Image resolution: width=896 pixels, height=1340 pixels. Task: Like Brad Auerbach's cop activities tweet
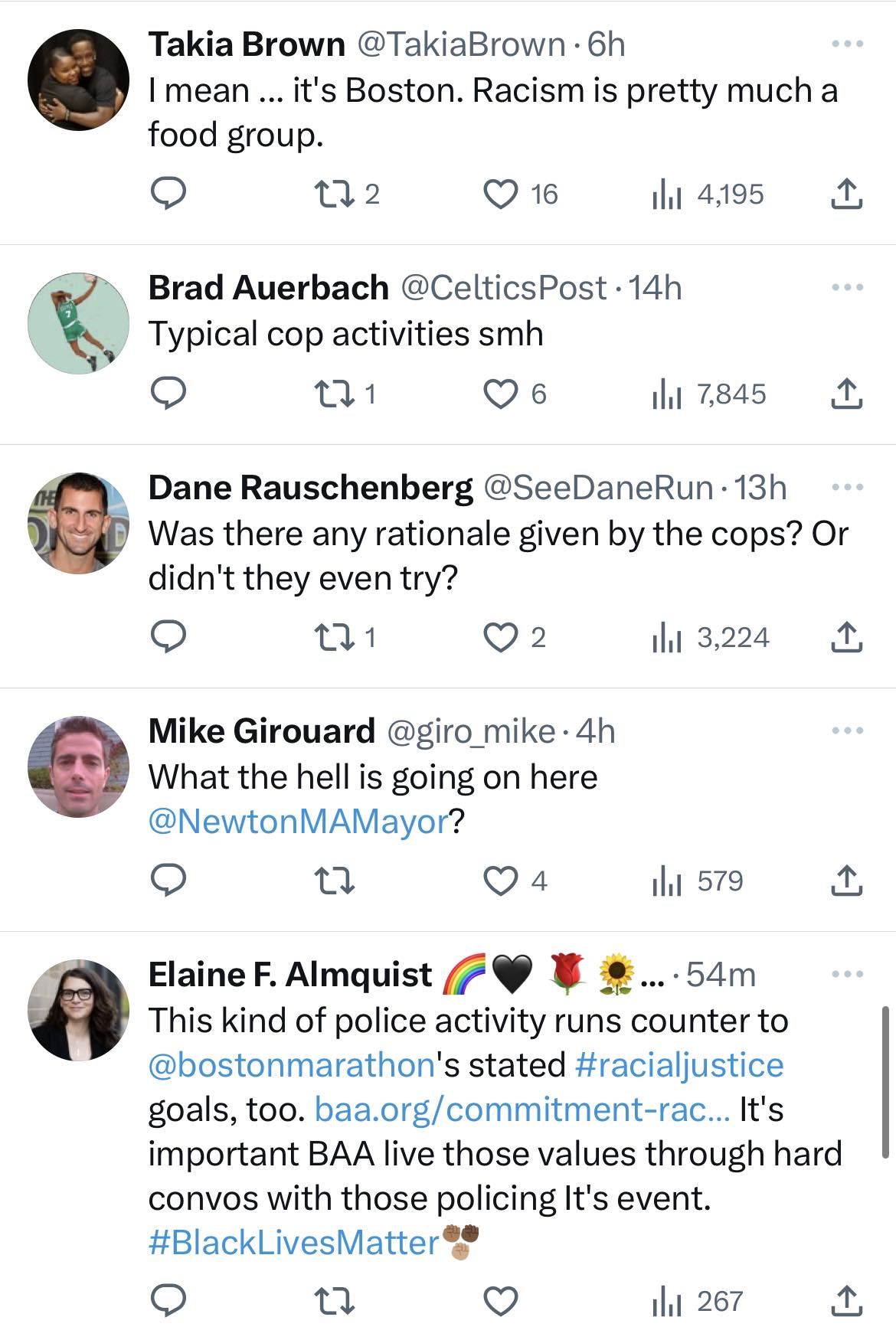(x=502, y=394)
